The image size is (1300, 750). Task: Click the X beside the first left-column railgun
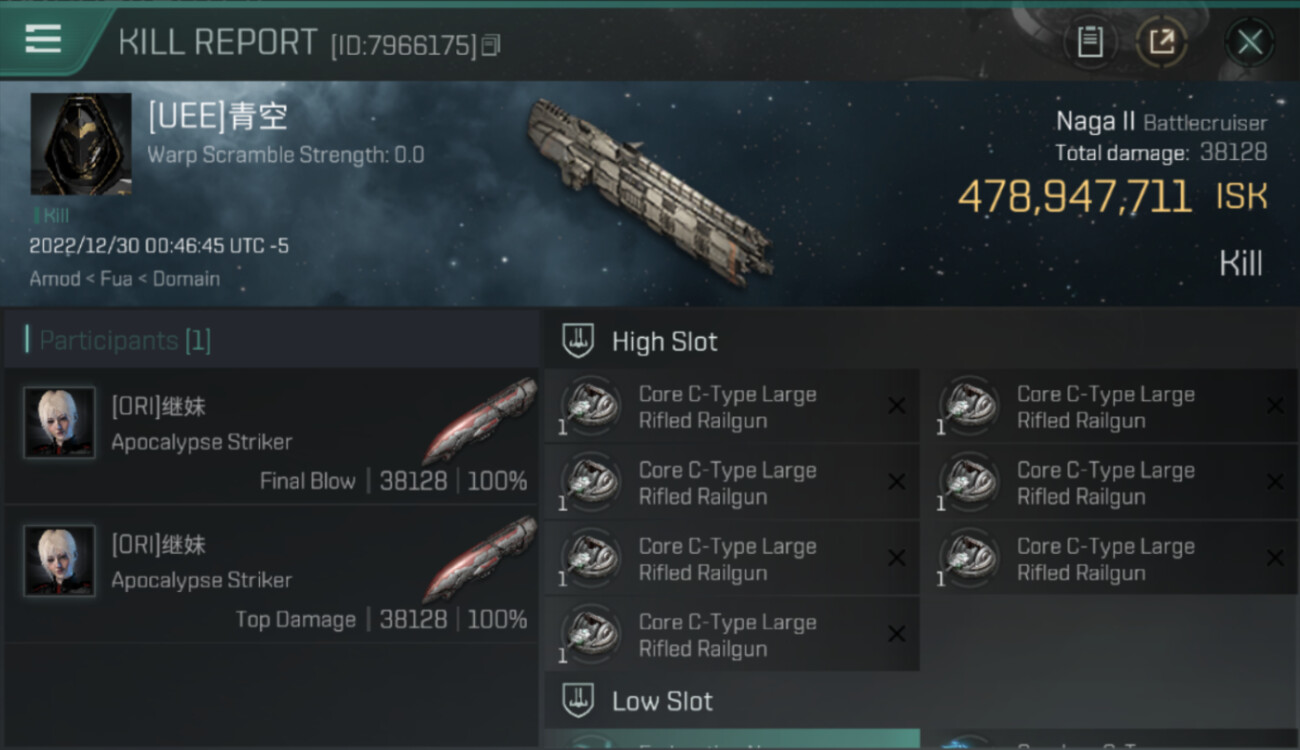click(896, 405)
